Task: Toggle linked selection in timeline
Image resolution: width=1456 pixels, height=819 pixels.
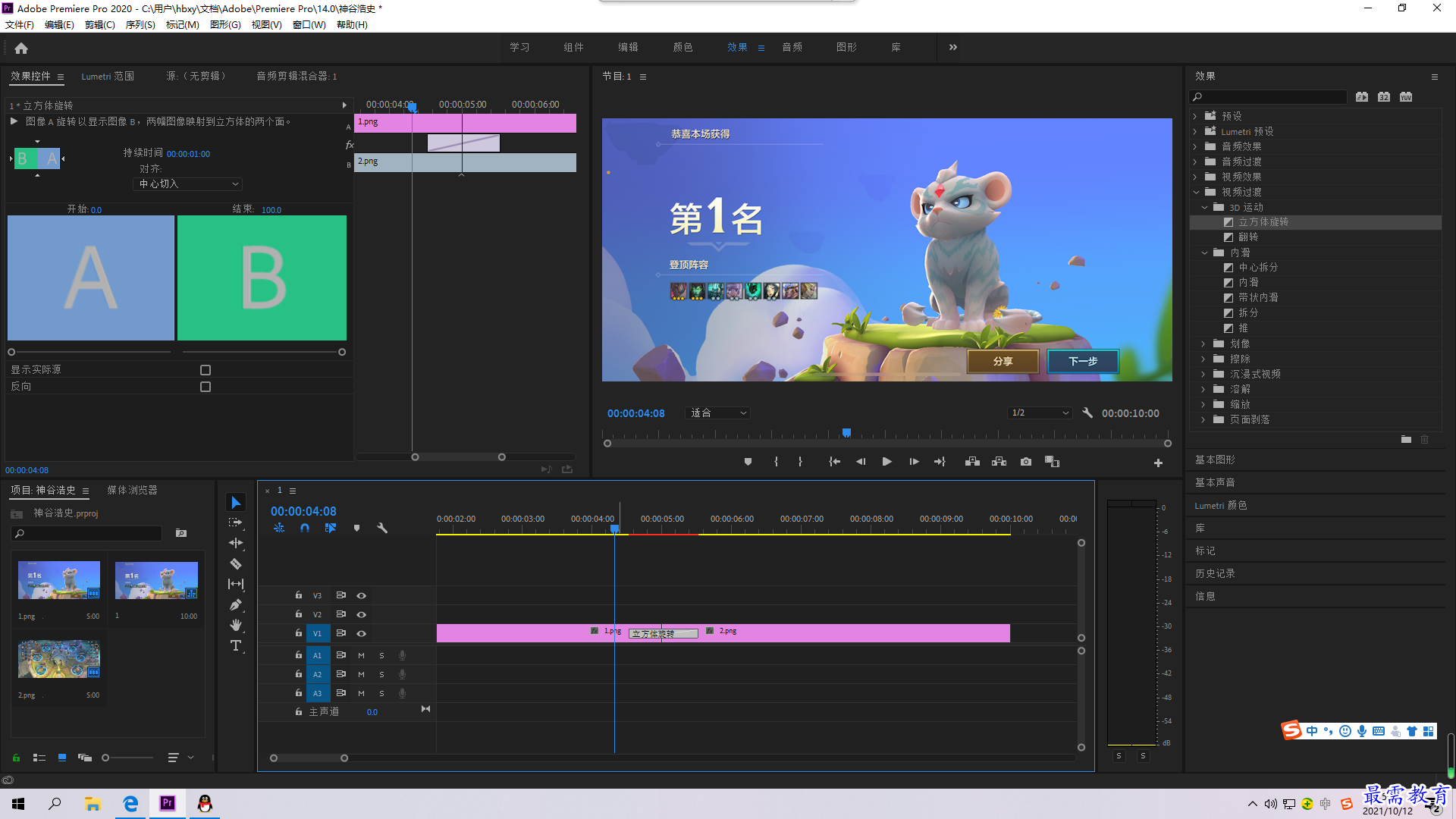Action: coord(331,528)
